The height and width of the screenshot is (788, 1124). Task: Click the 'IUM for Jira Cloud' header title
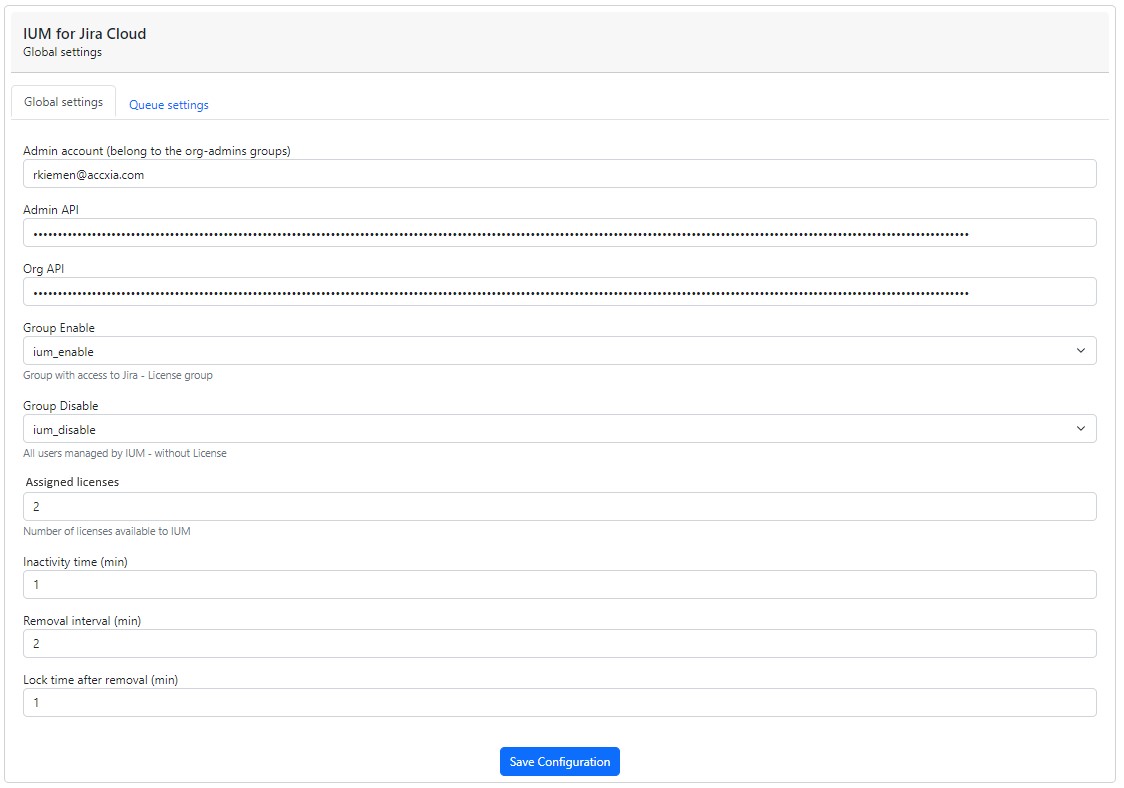pos(85,34)
